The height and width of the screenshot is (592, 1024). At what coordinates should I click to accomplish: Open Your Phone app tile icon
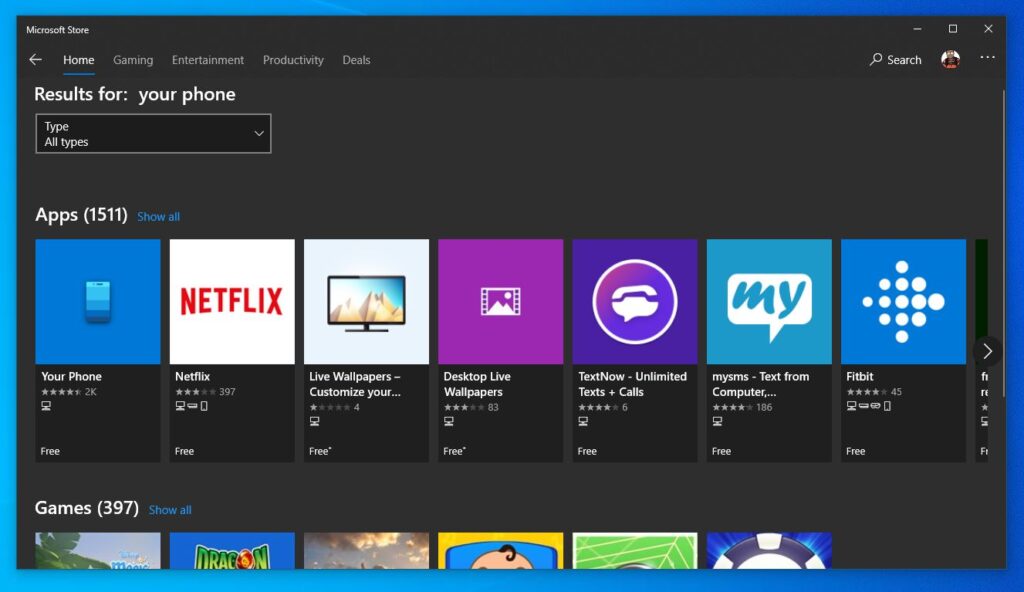pos(98,301)
